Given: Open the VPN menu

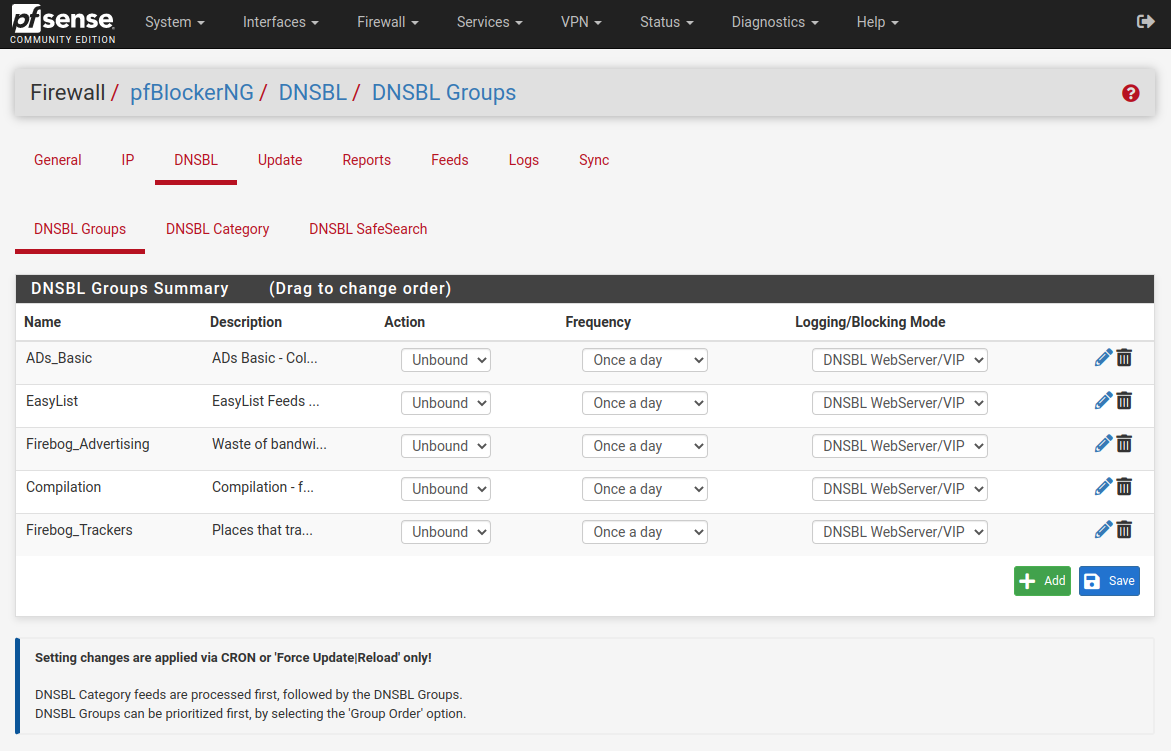Looking at the screenshot, I should tap(581, 22).
